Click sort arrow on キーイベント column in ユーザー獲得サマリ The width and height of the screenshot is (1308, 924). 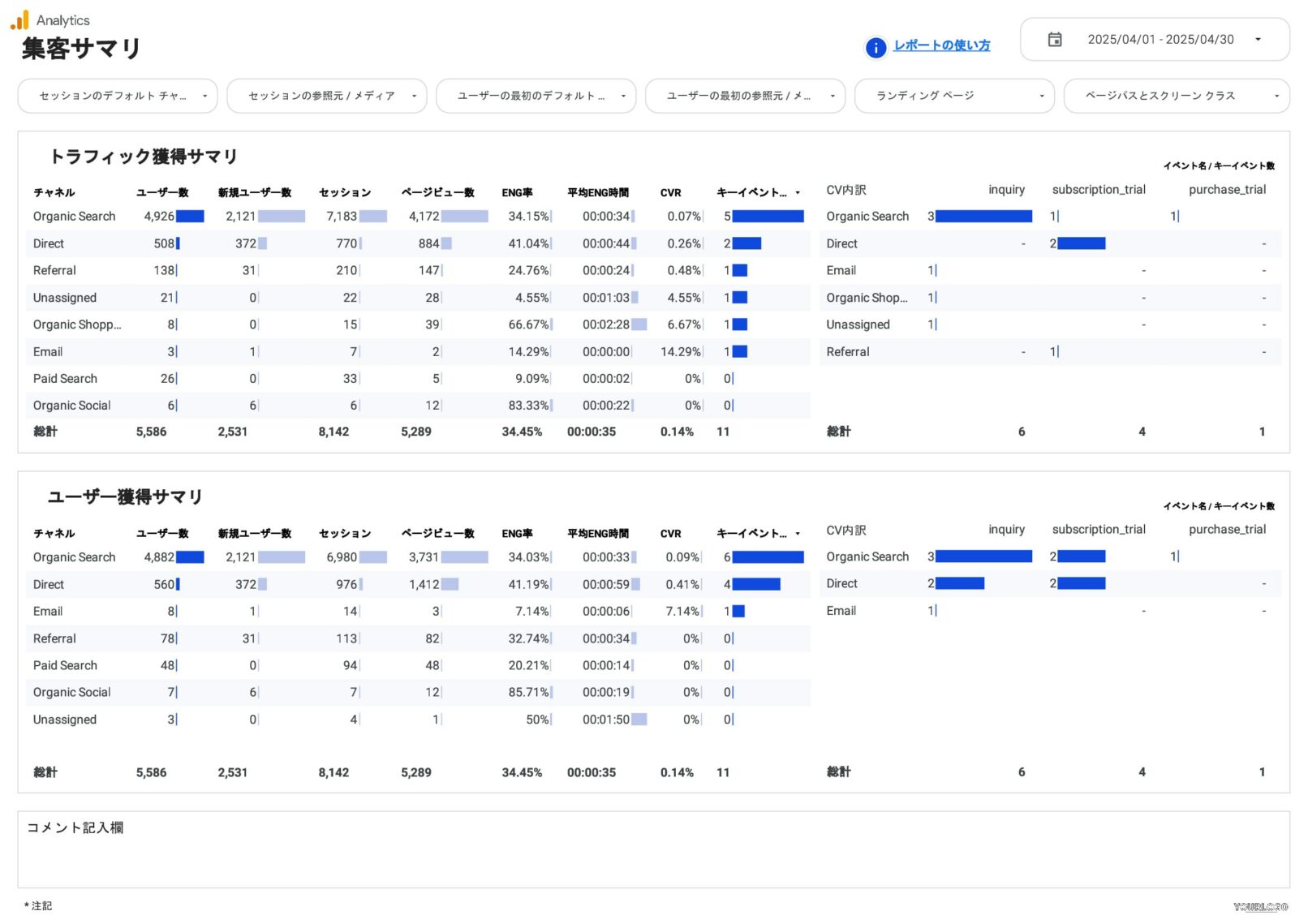pos(798,534)
